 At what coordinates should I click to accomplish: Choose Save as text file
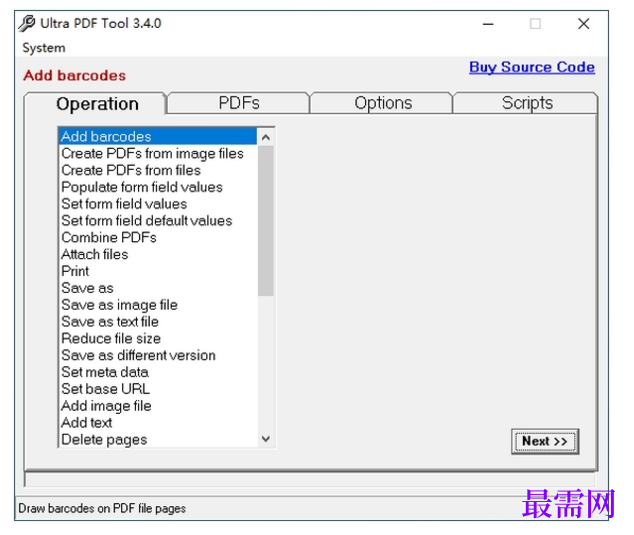point(158,322)
